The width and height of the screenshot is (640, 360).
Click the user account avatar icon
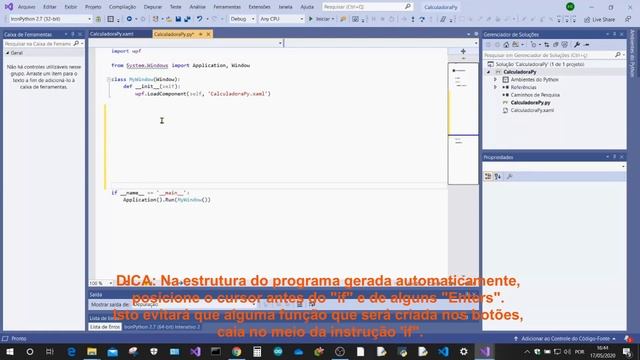pos(570,7)
